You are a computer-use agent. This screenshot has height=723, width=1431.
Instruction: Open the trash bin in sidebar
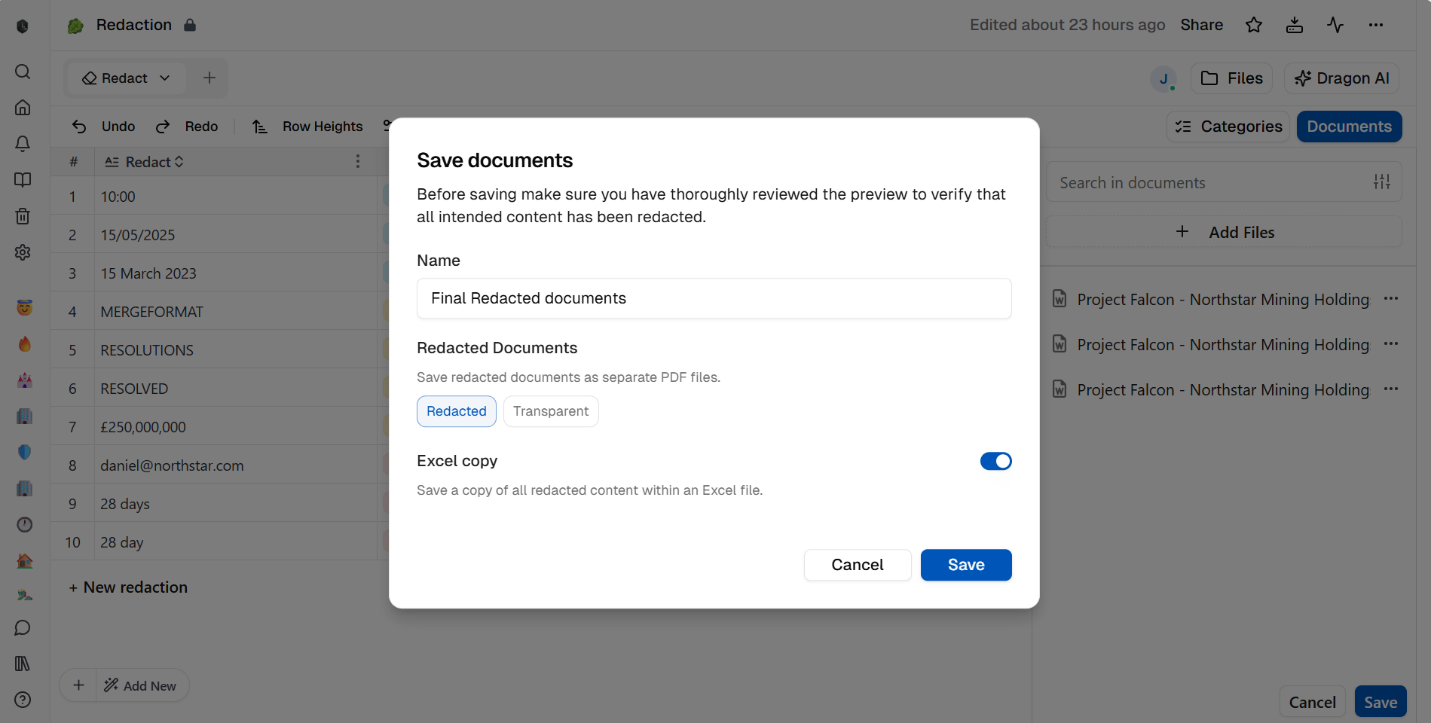tap(23, 216)
